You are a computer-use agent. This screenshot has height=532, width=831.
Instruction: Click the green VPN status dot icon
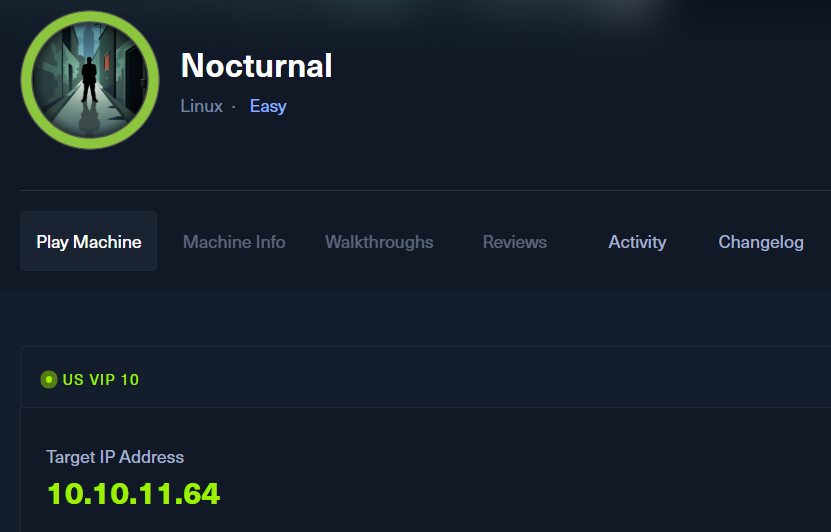pos(48,380)
